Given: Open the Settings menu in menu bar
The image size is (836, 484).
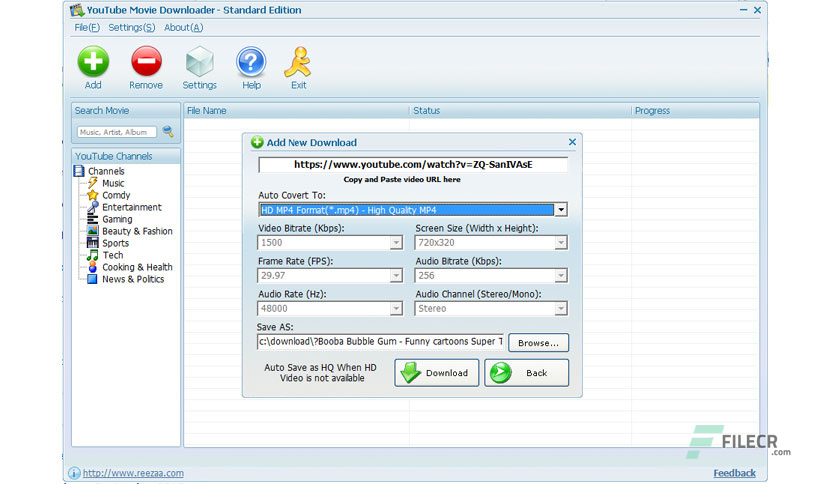Looking at the screenshot, I should [132, 27].
